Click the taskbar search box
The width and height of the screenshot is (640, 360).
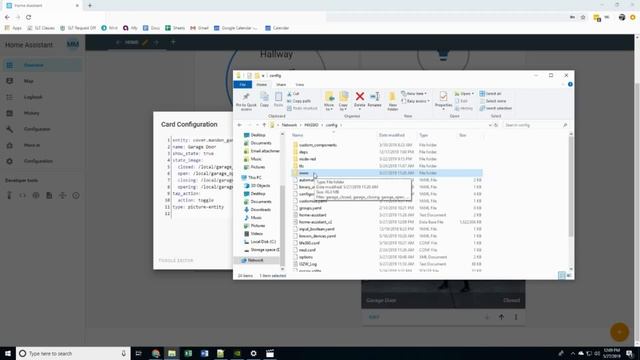[x=73, y=353]
